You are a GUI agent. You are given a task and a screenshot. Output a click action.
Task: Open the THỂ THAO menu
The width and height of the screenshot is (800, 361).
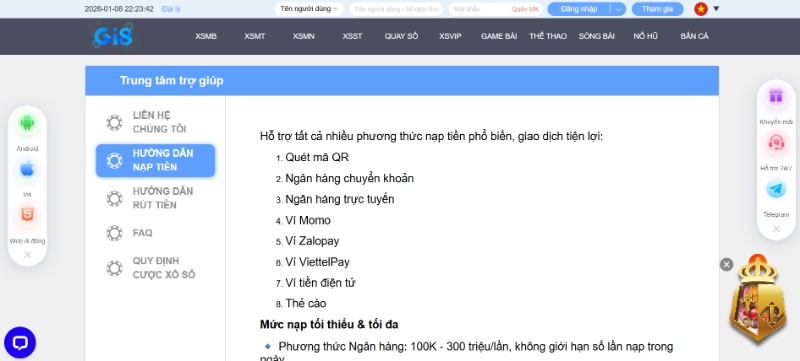coord(548,36)
